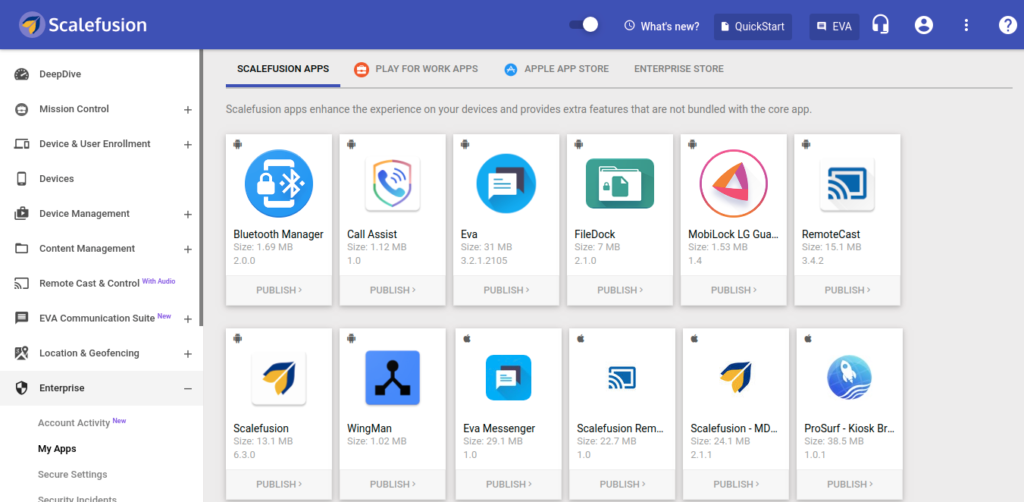Click the Eva Messenger app icon

click(x=508, y=377)
